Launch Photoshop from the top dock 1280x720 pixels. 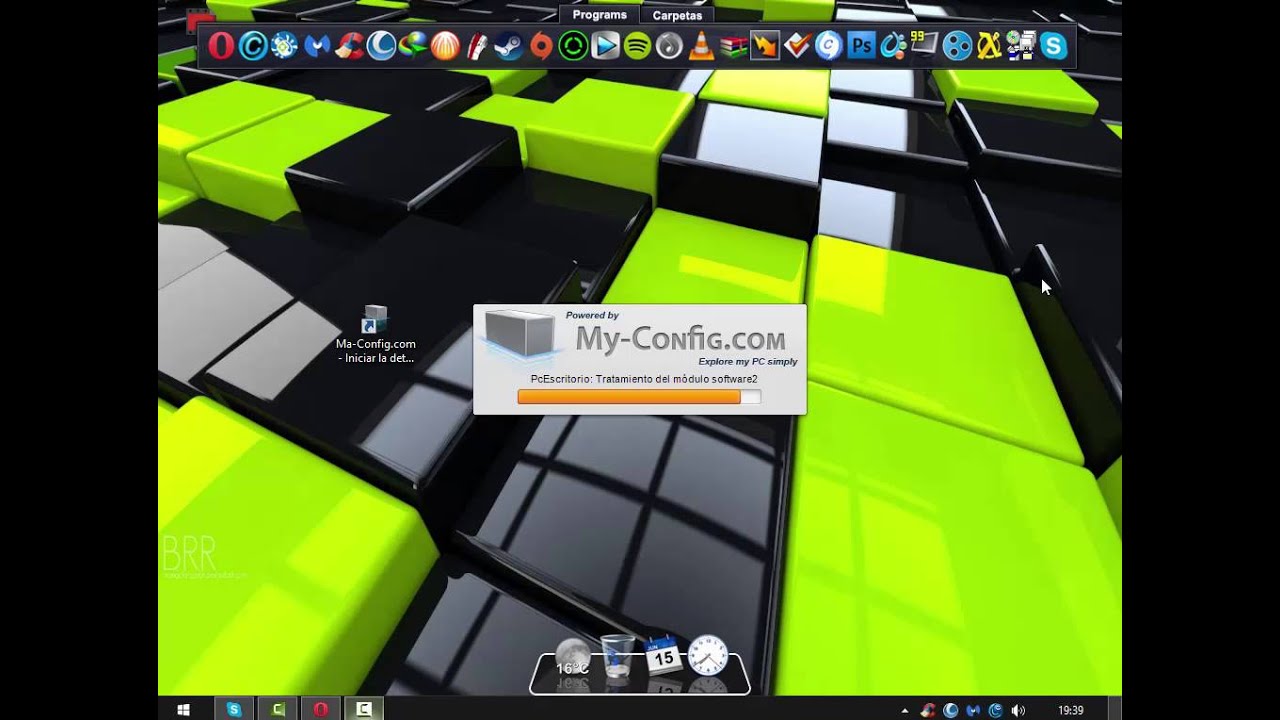(861, 46)
